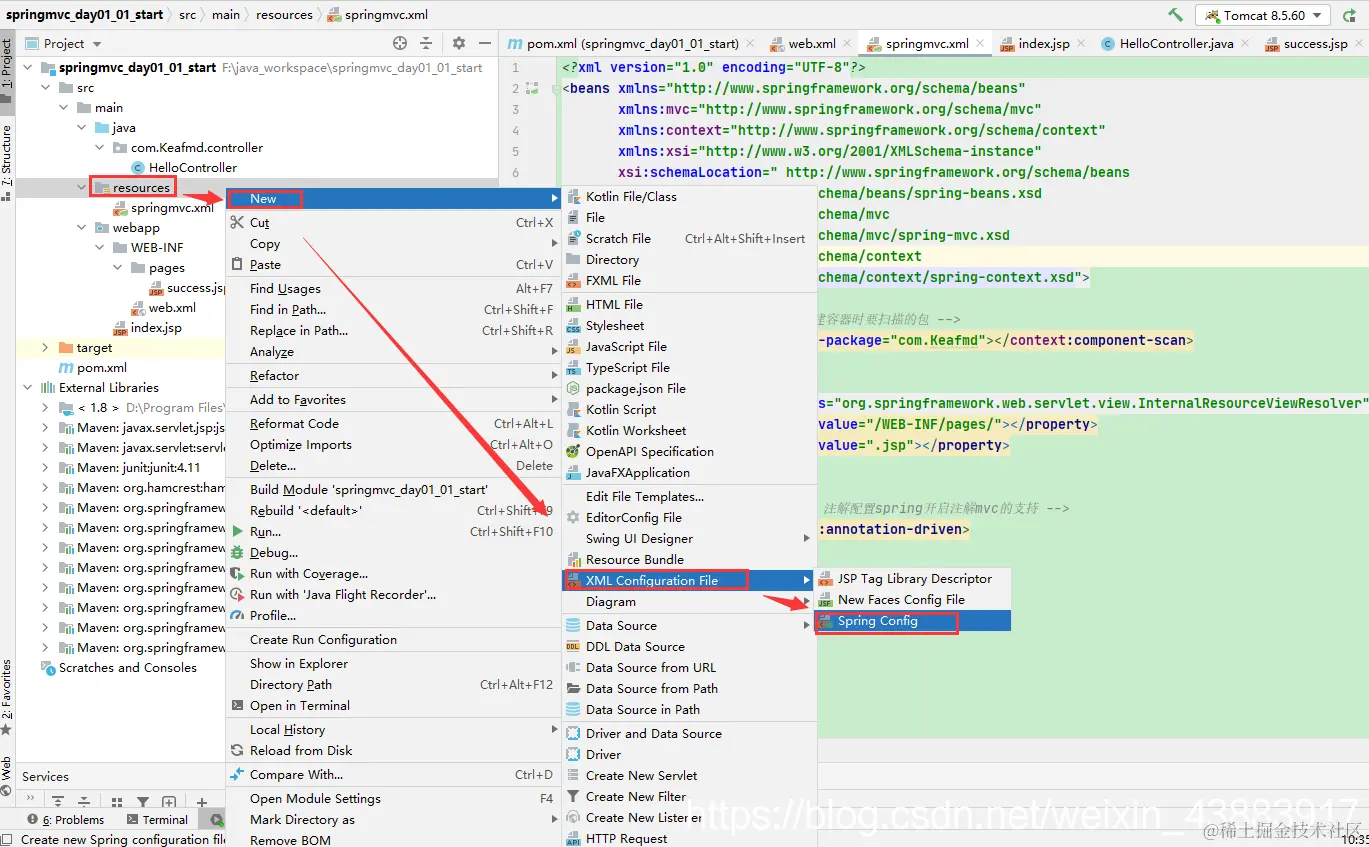Toggle fold marker on beans line 2
Viewport: 1369px width, 847px height.
coord(556,89)
